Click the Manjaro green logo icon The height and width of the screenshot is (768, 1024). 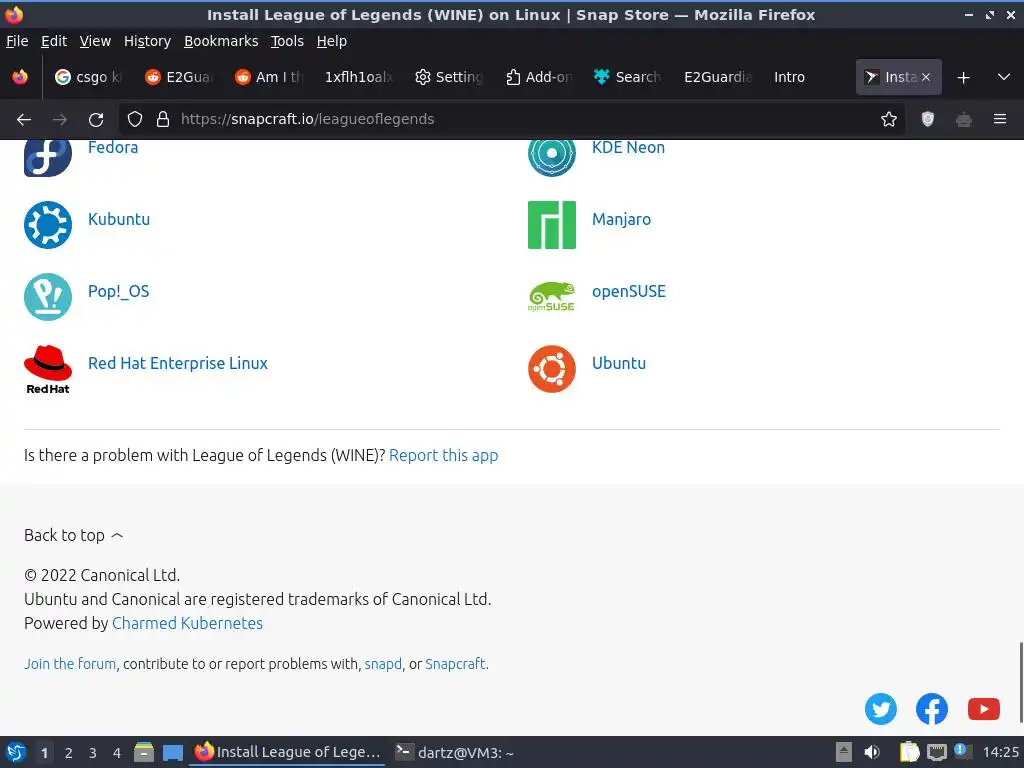click(552, 225)
